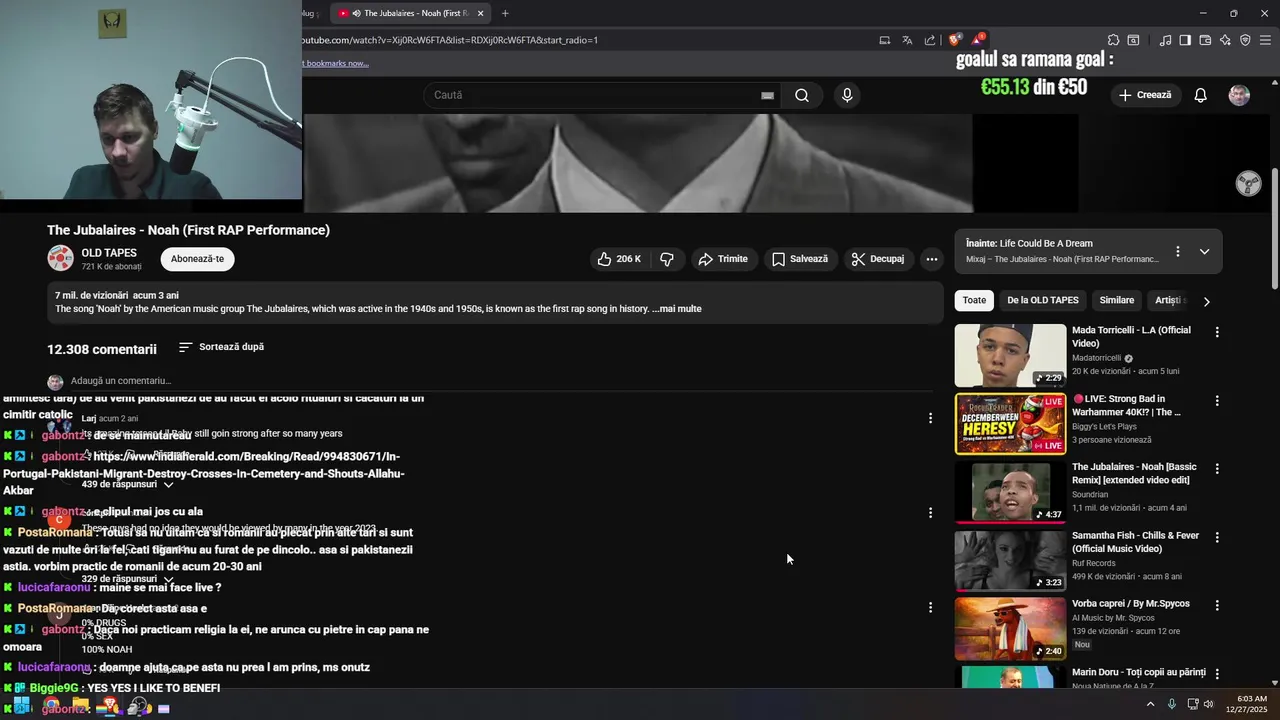Open Mada Torricelli L.A video thumbnail
This screenshot has height=720, width=1280.
[x=1010, y=355]
